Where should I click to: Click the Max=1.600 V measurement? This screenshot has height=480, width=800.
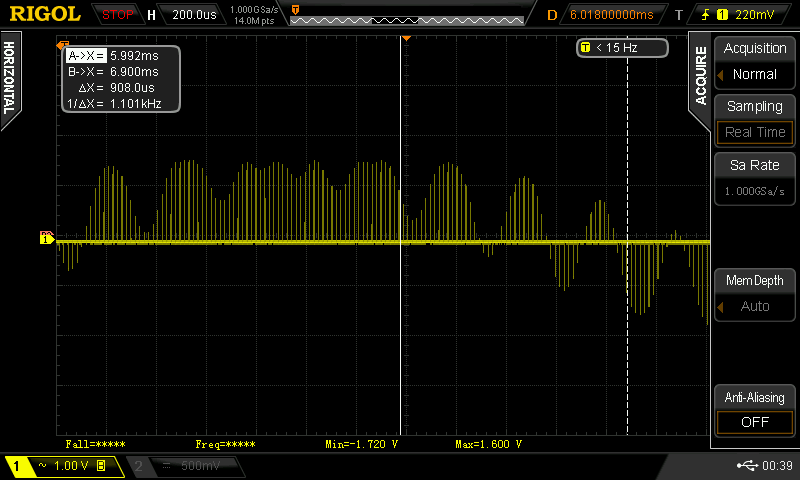tap(488, 444)
